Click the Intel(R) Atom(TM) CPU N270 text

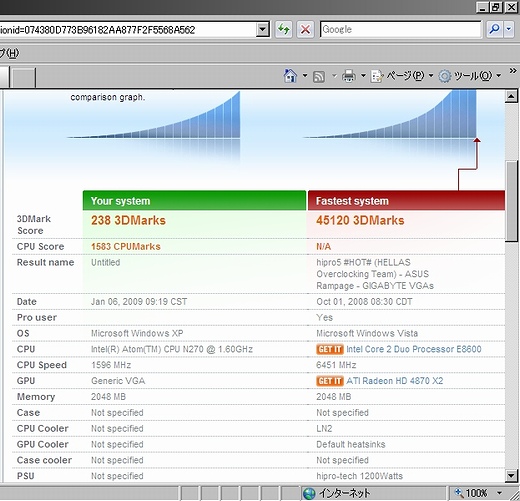[172, 349]
